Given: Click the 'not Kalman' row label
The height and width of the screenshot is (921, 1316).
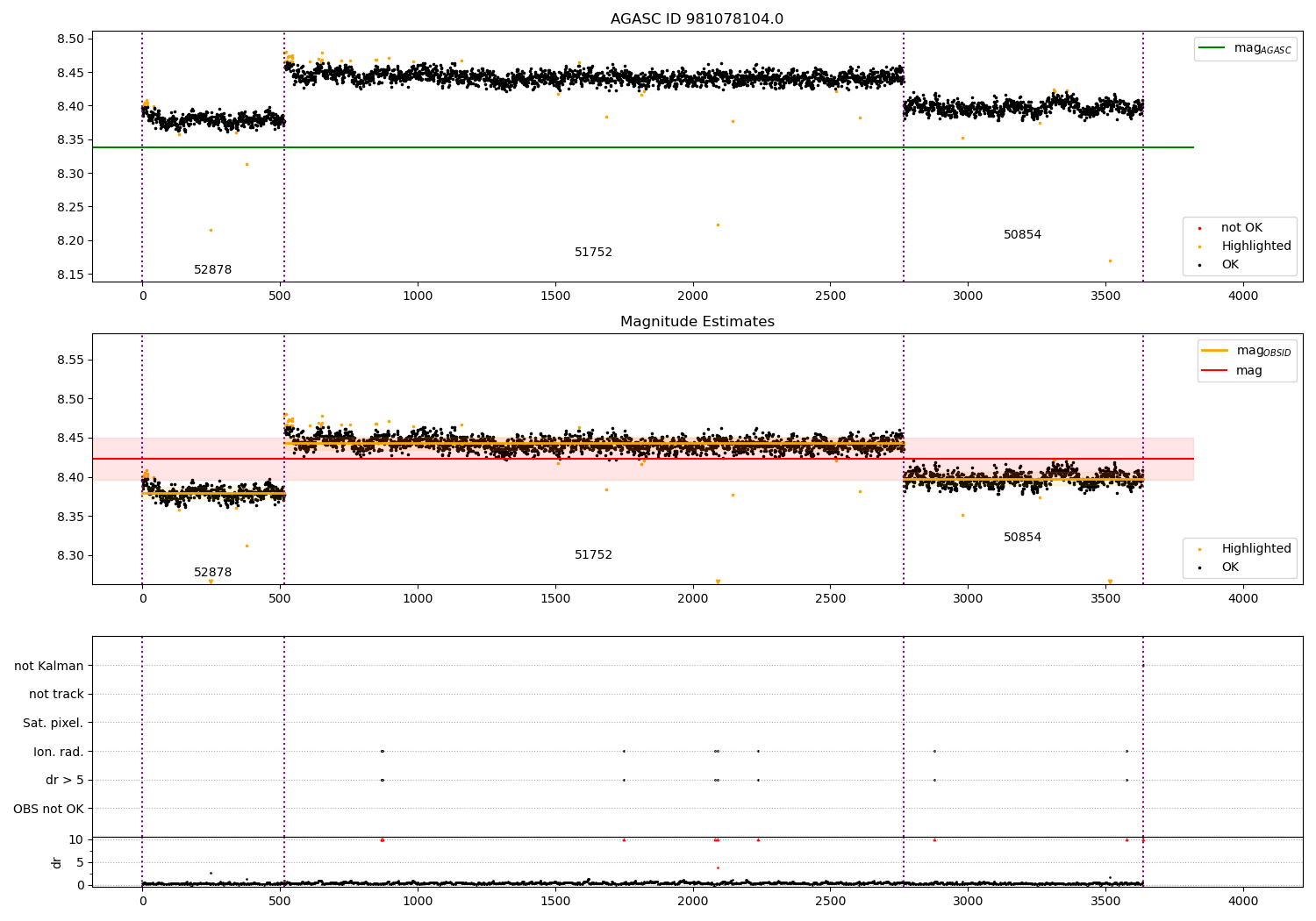Looking at the screenshot, I should 49,667.
